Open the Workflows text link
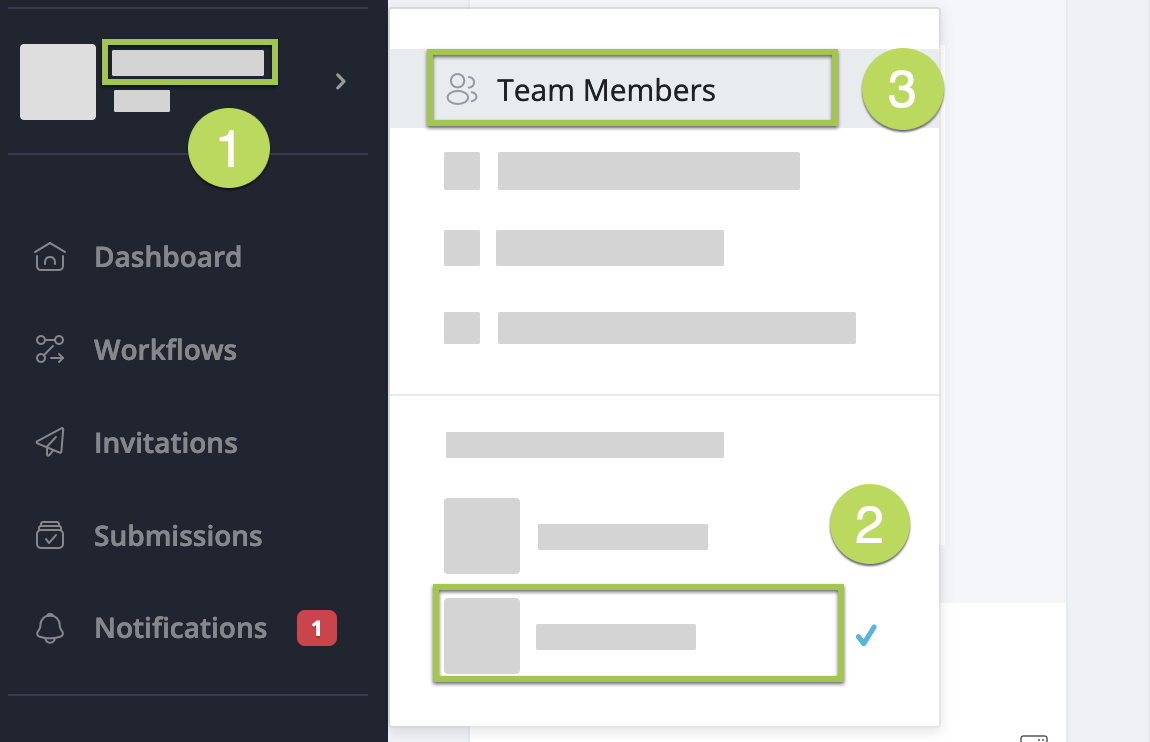This screenshot has height=742, width=1150. (x=165, y=350)
